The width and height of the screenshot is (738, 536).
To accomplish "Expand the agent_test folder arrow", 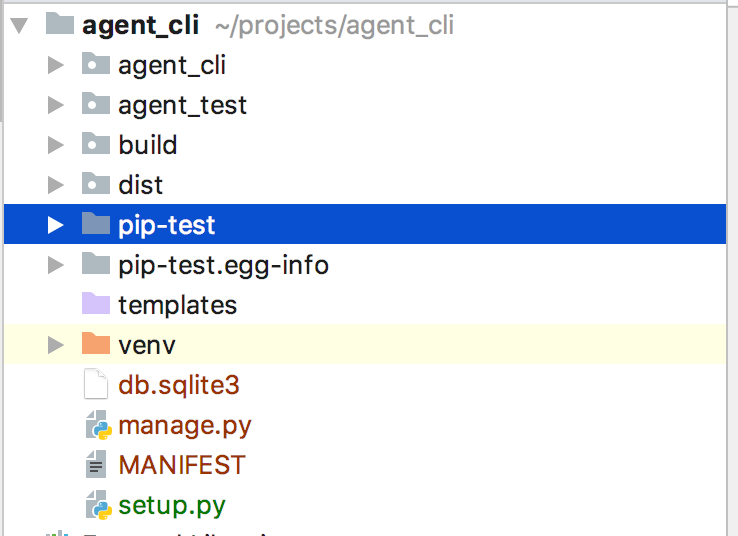I will pos(56,105).
